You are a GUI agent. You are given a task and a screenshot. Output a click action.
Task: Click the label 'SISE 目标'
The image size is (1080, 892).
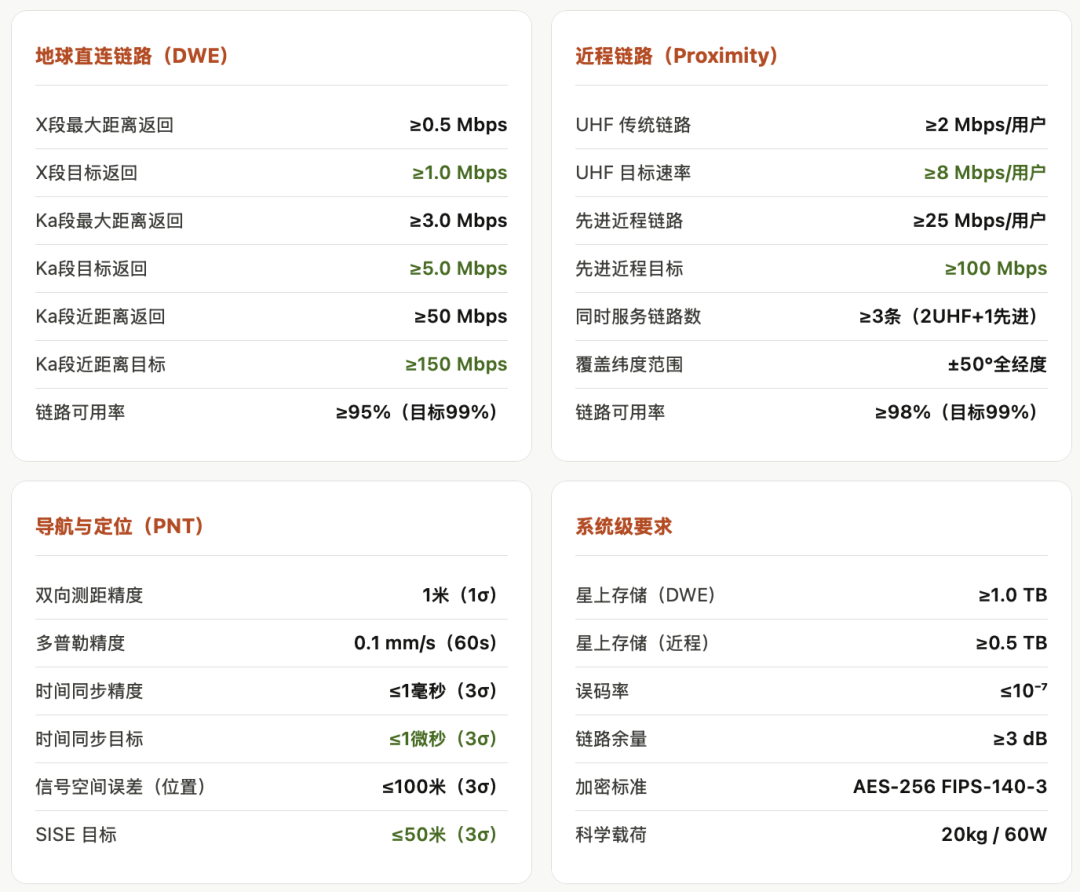point(76,835)
